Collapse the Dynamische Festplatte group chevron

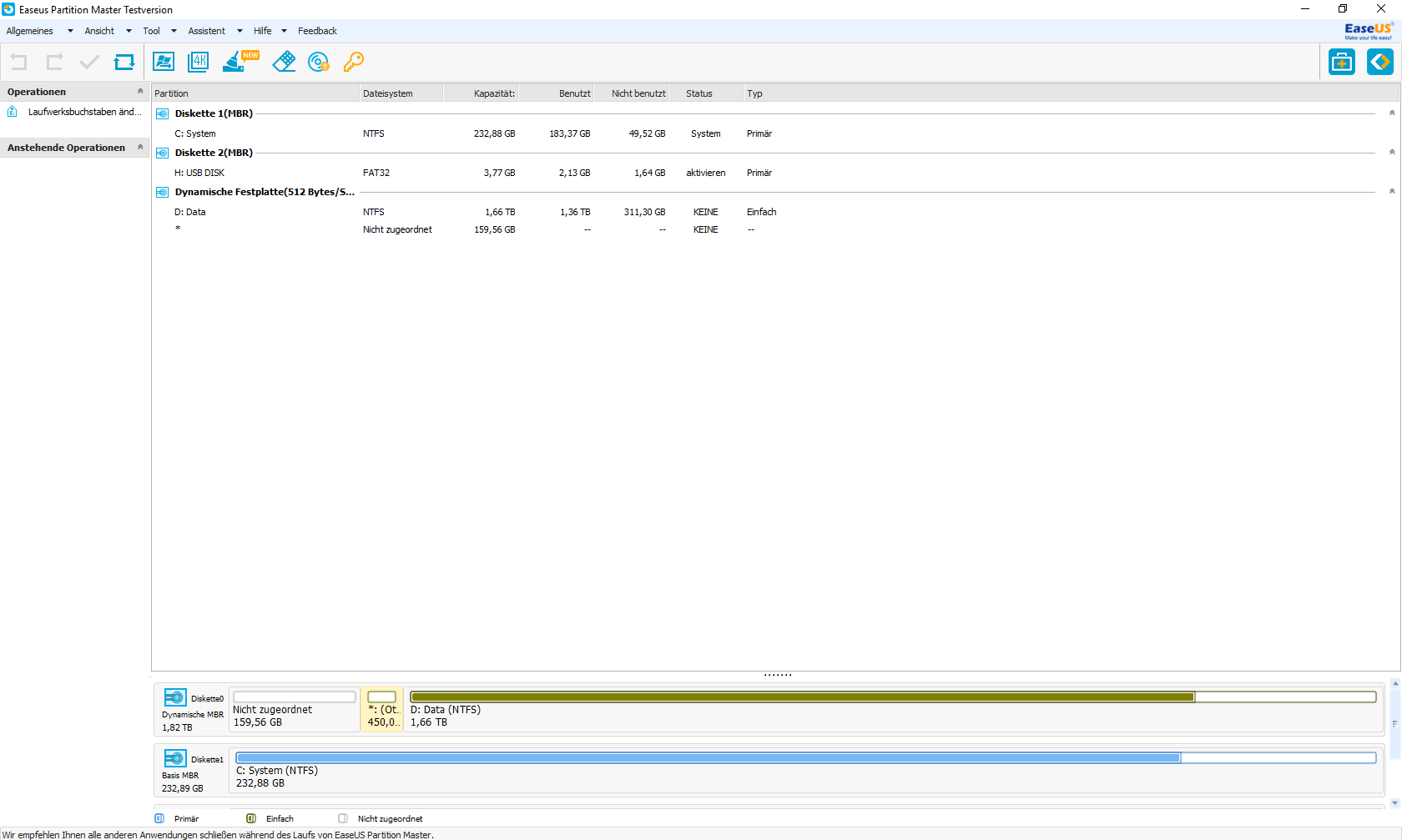point(1392,191)
